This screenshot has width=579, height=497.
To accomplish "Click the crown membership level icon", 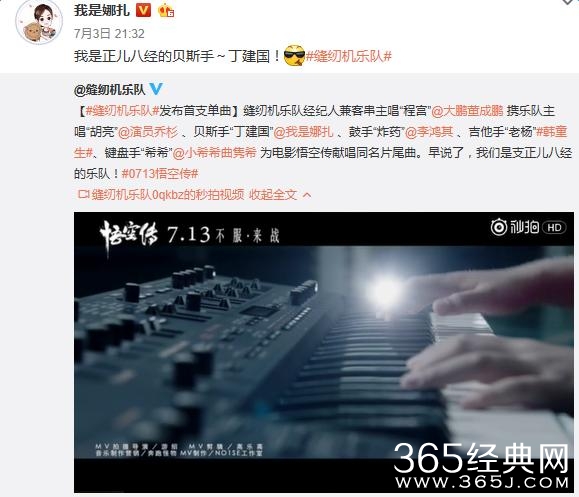I will pos(166,11).
